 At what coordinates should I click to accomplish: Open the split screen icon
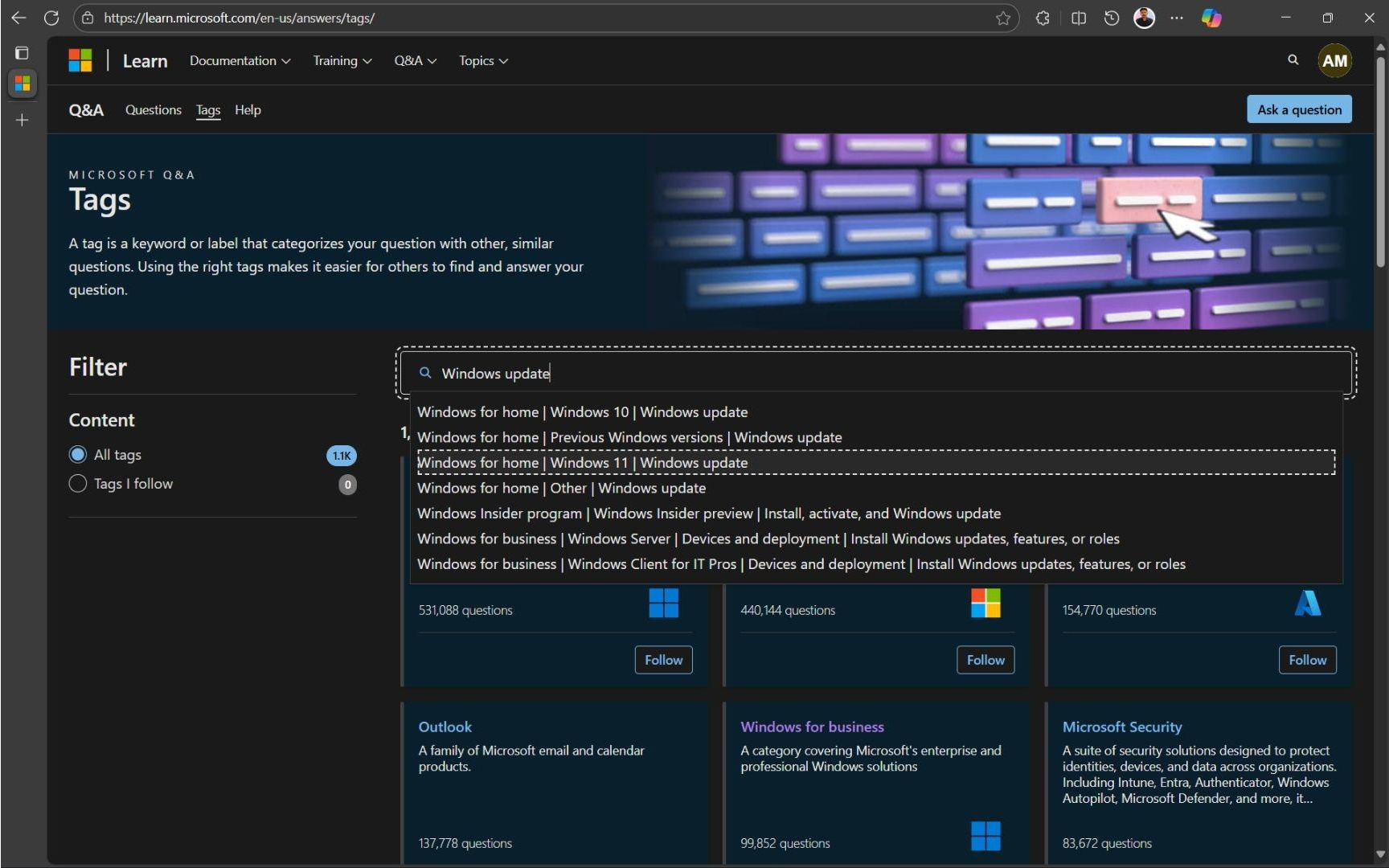1079,18
